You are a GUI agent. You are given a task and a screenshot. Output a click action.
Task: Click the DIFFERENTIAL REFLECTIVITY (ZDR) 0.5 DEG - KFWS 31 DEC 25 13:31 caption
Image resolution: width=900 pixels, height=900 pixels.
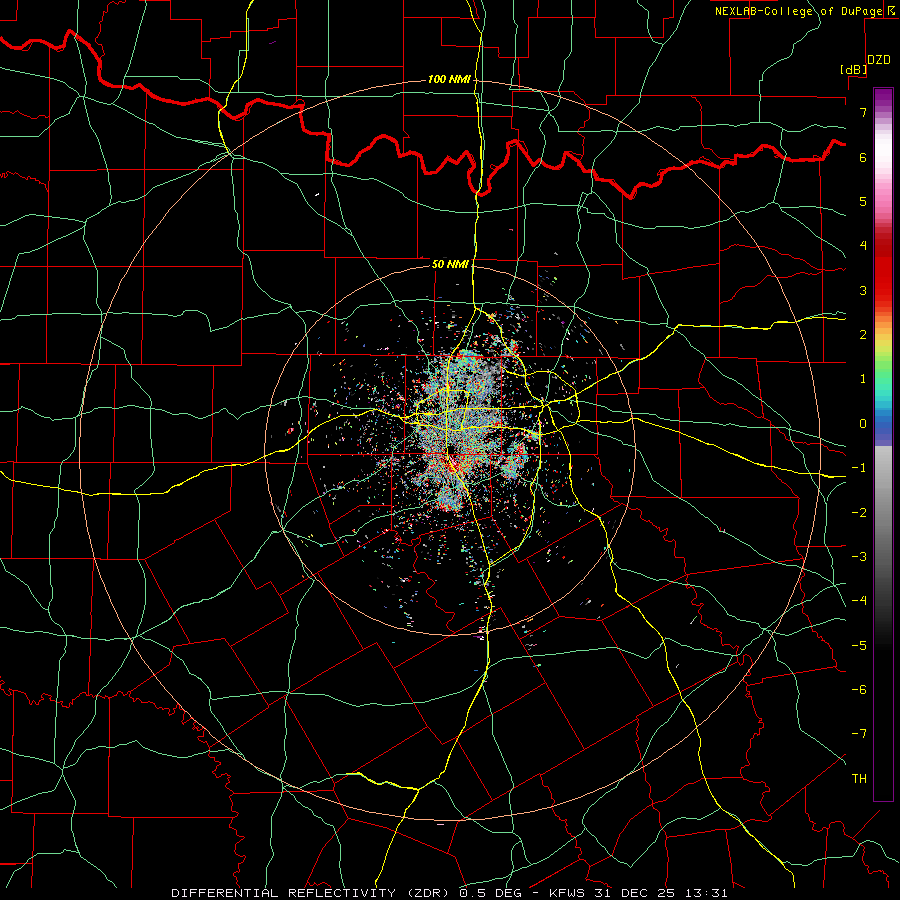coord(449,893)
